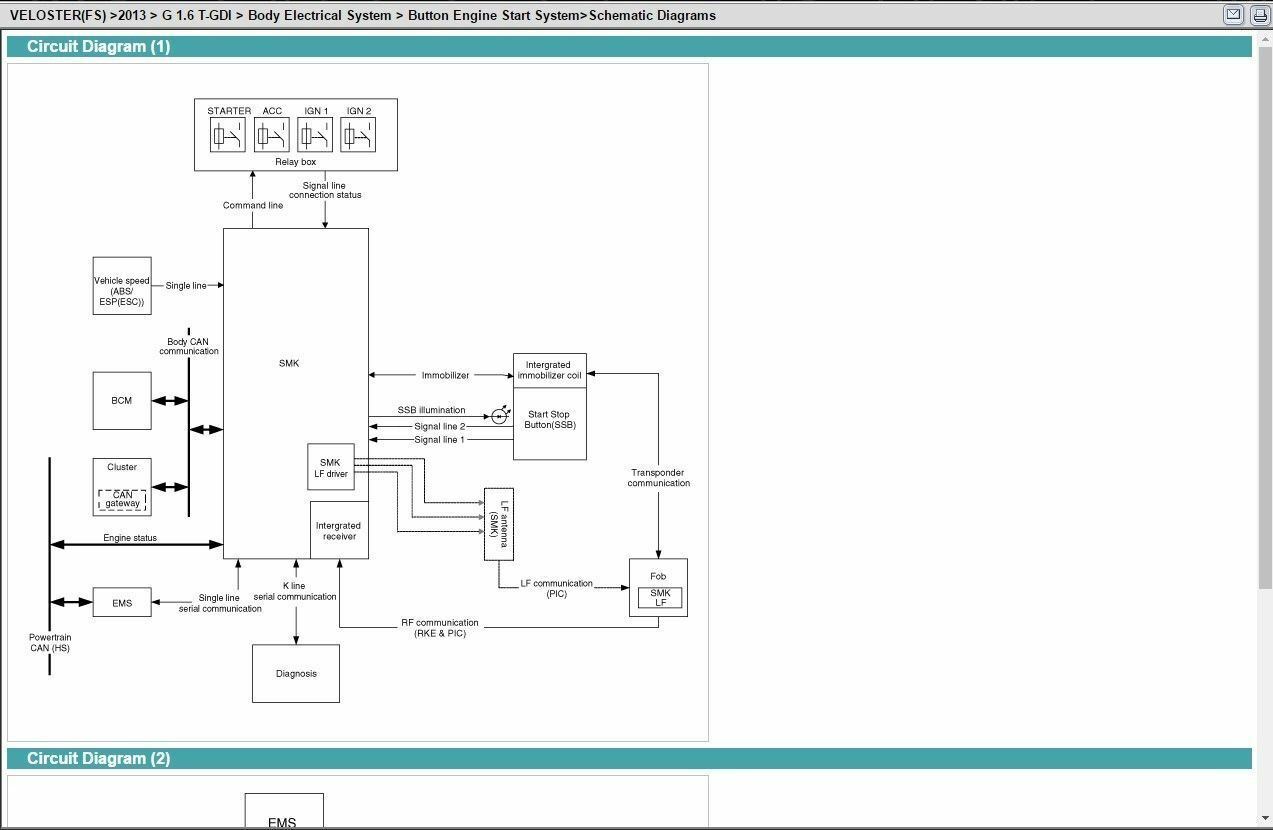The image size is (1273, 830).
Task: Click the SSB illumination lamp symbol
Action: [500, 415]
